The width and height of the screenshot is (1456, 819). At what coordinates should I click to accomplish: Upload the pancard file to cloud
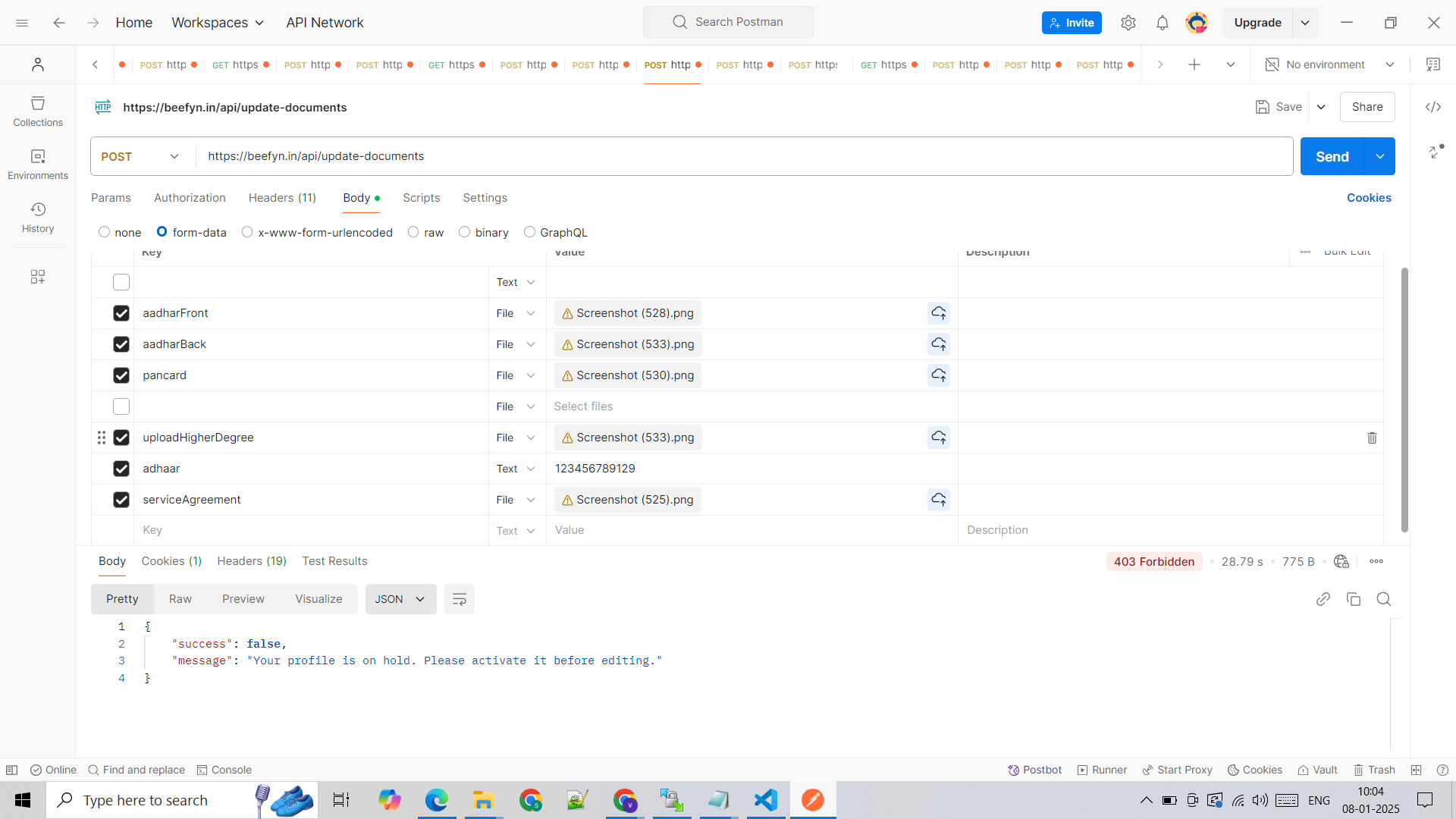pyautogui.click(x=939, y=375)
